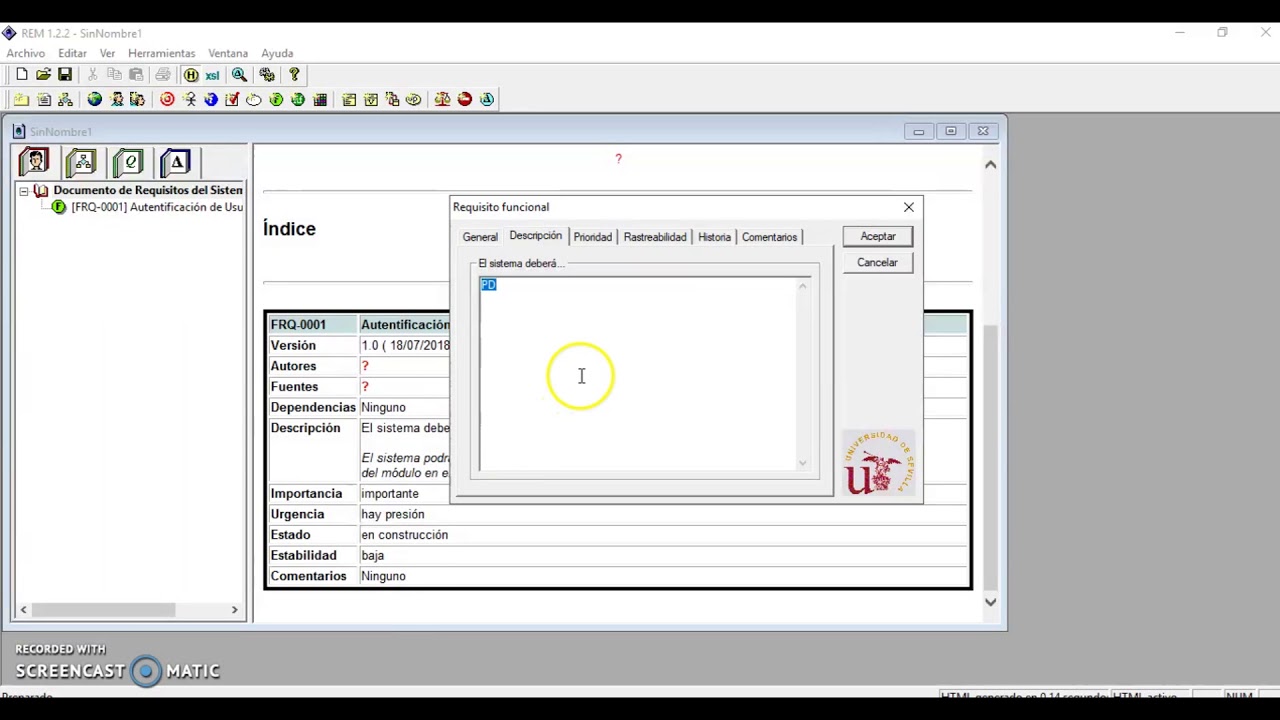
Task: Click the white oval use case icon
Action: coord(254,99)
